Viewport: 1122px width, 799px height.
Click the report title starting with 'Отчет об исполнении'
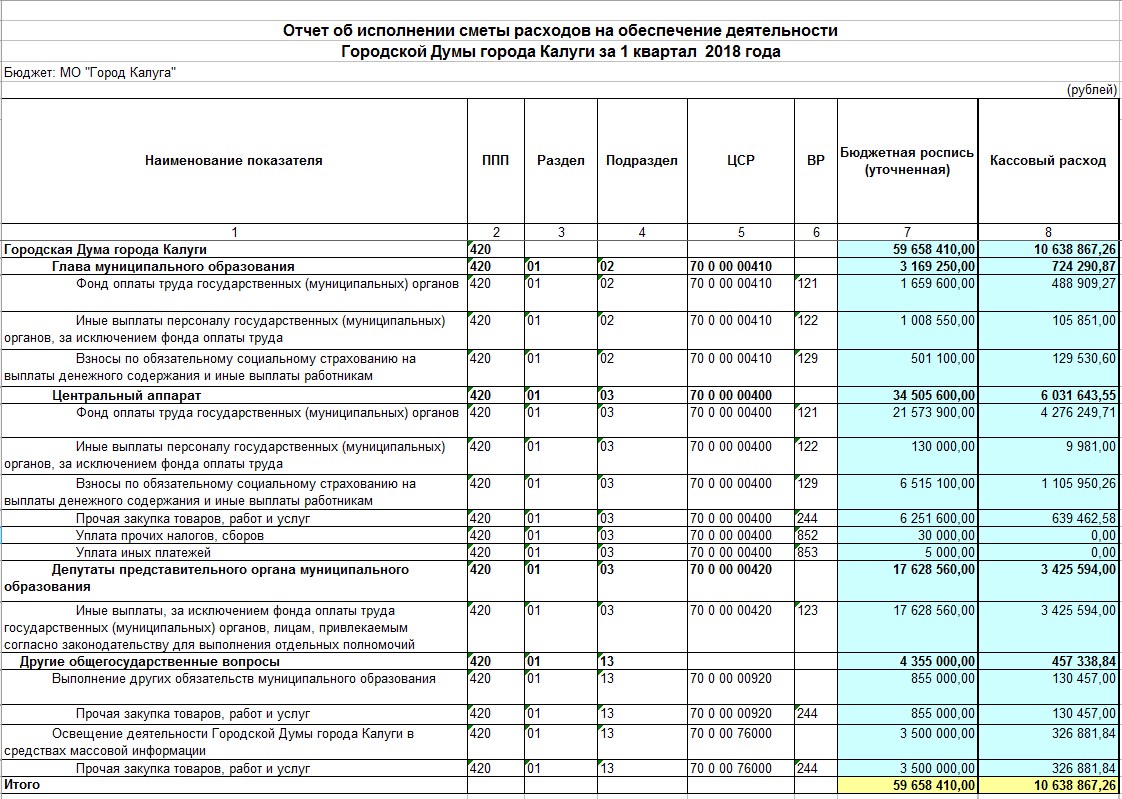(x=560, y=31)
